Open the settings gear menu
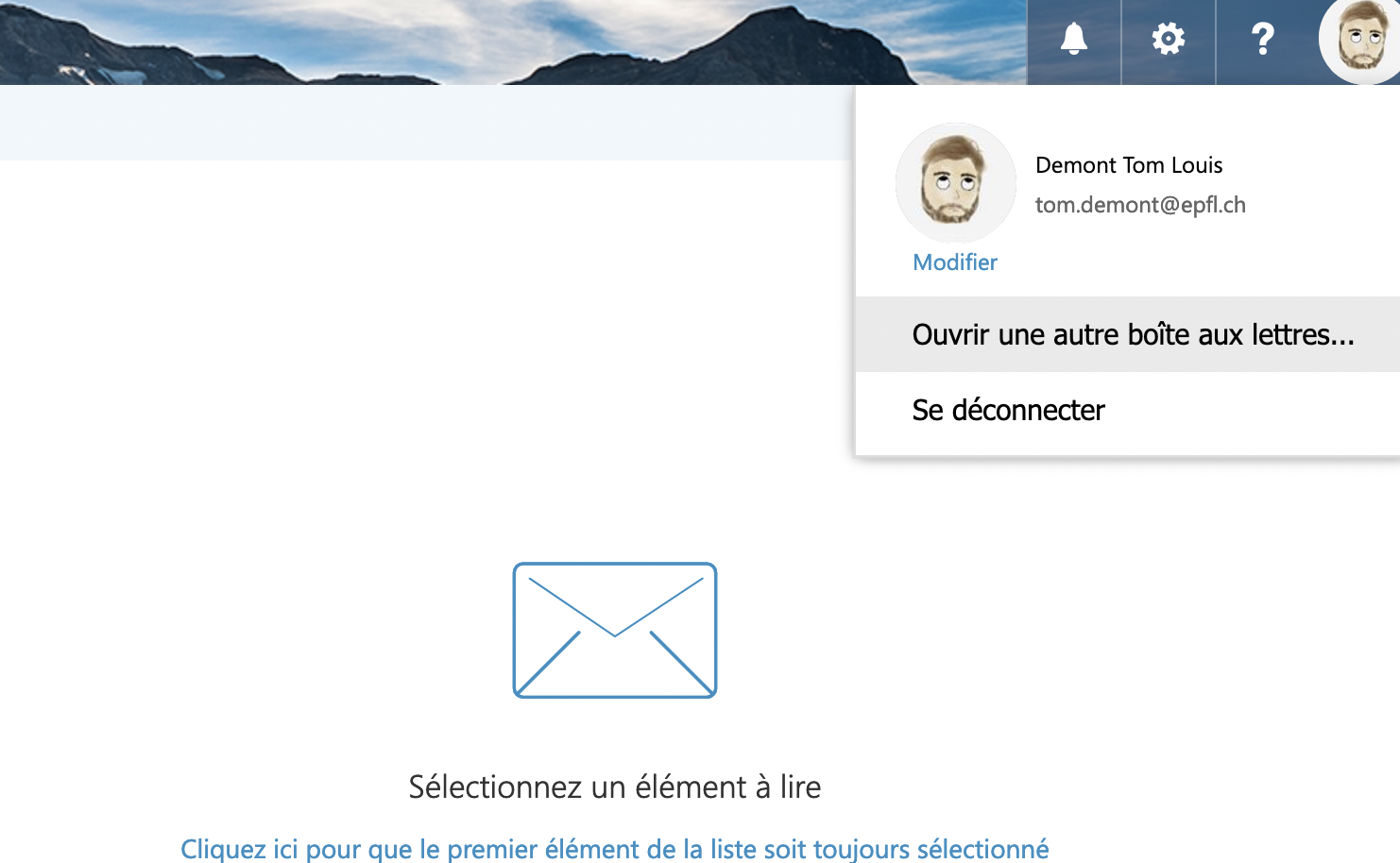The height and width of the screenshot is (863, 1400). coord(1168,40)
